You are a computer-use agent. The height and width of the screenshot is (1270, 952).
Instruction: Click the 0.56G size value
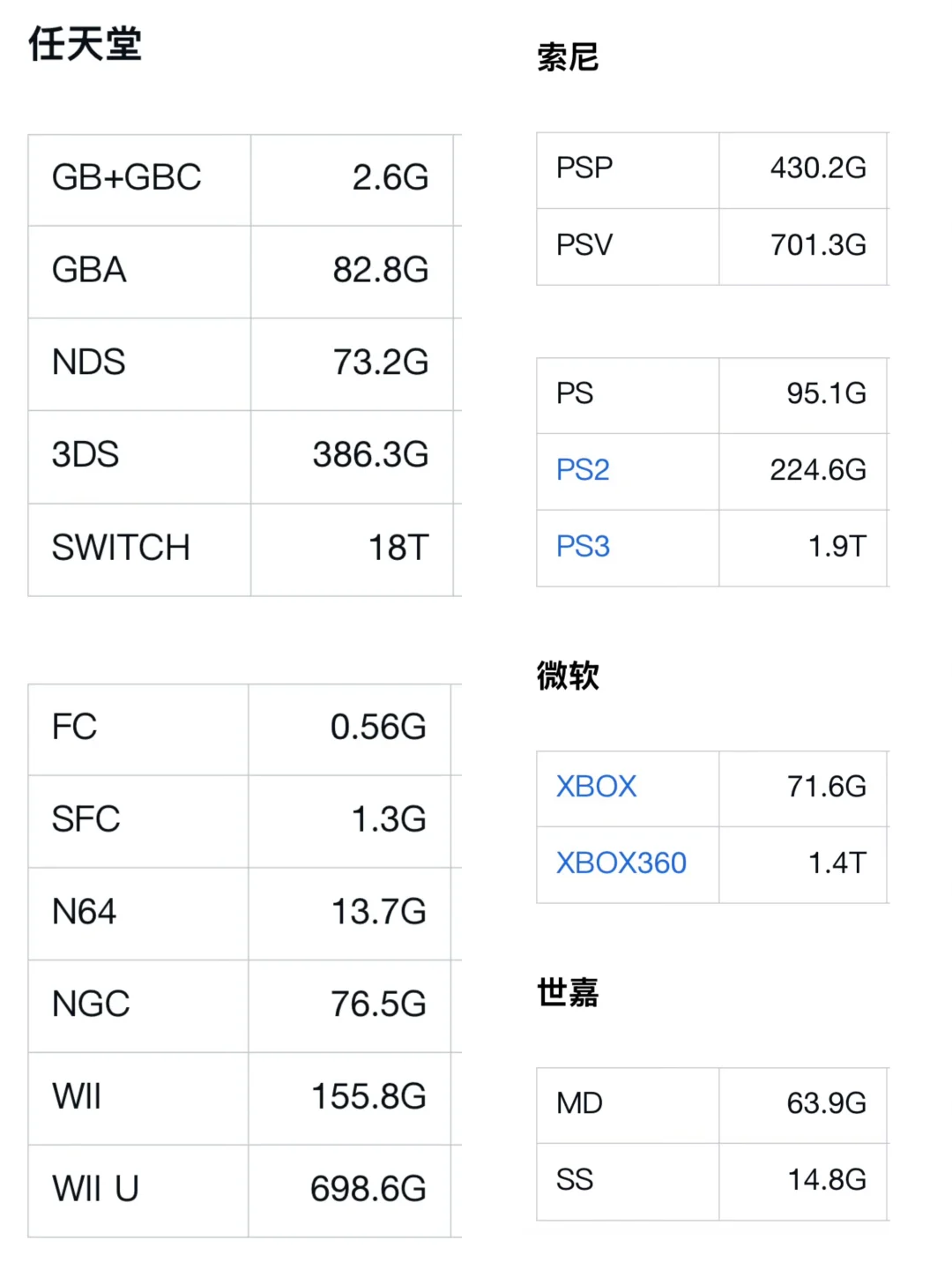click(x=378, y=728)
